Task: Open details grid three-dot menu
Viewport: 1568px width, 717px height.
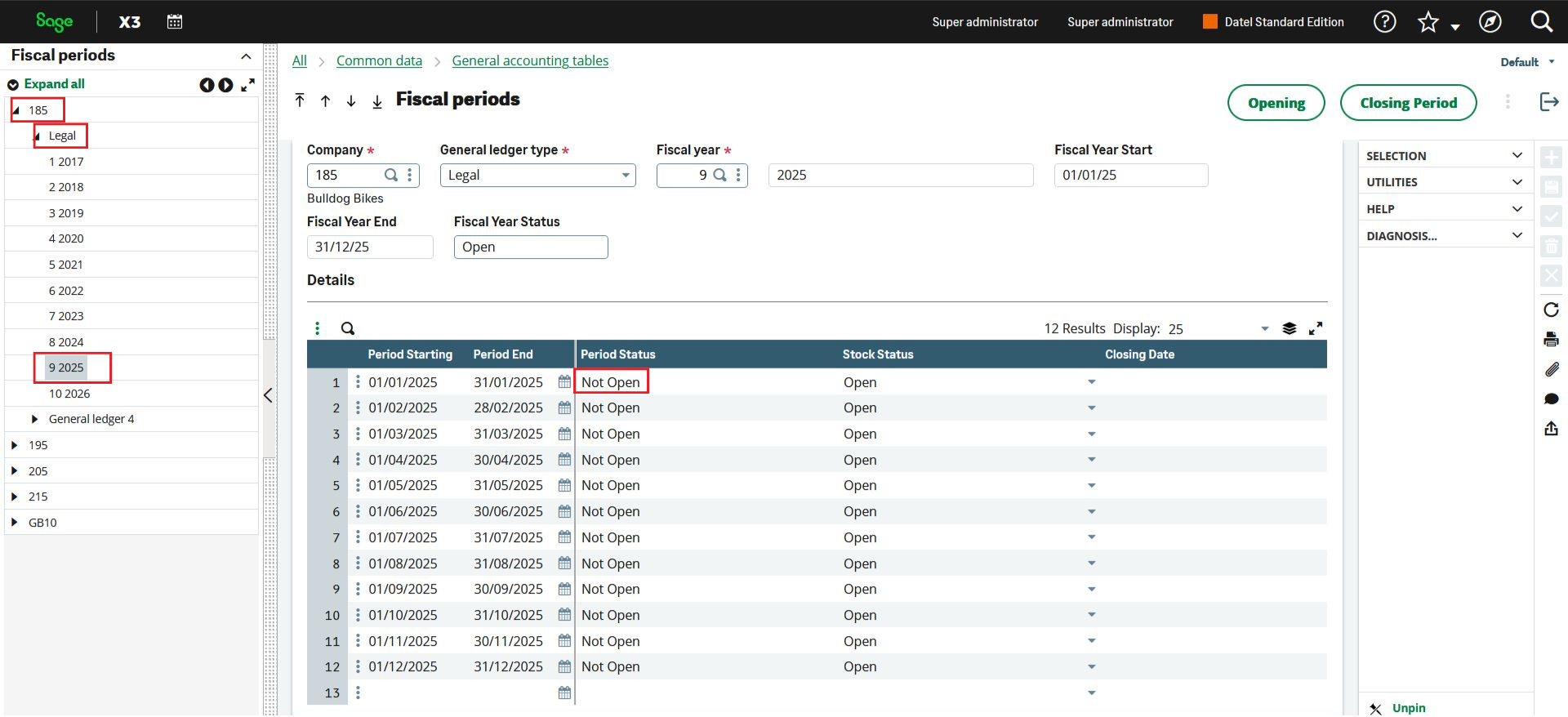Action: click(318, 328)
